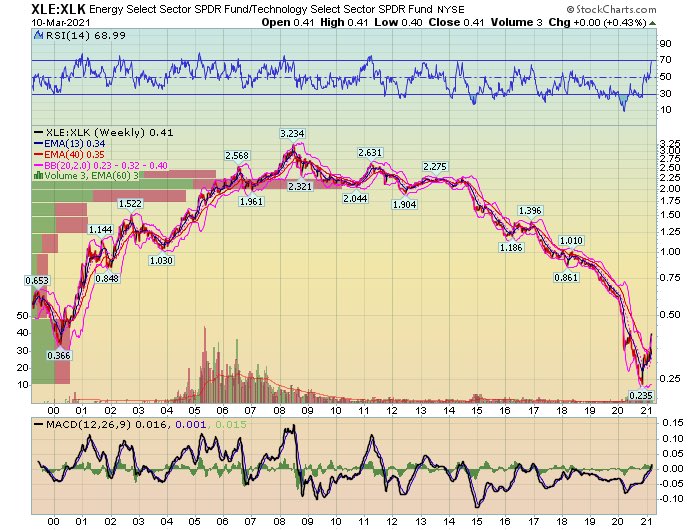Click the RSI panel chart icon
Image resolution: width=700 pixels, height=530 pixels.
pyautogui.click(x=39, y=35)
